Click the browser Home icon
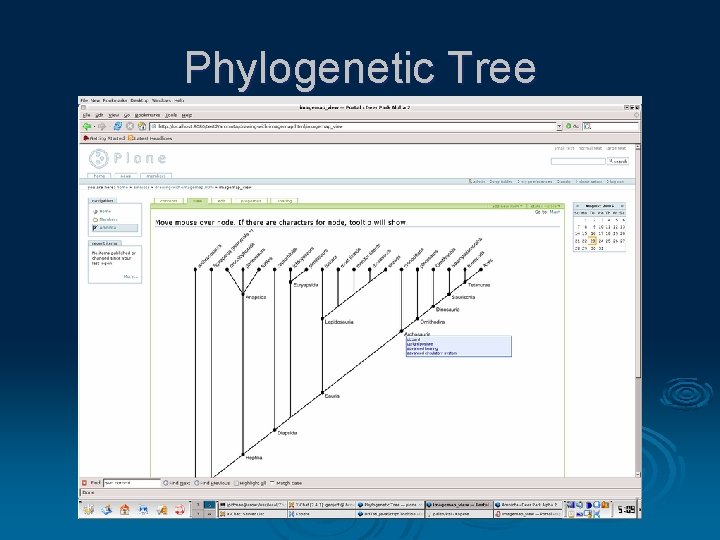The width and height of the screenshot is (720, 540). coord(142,126)
